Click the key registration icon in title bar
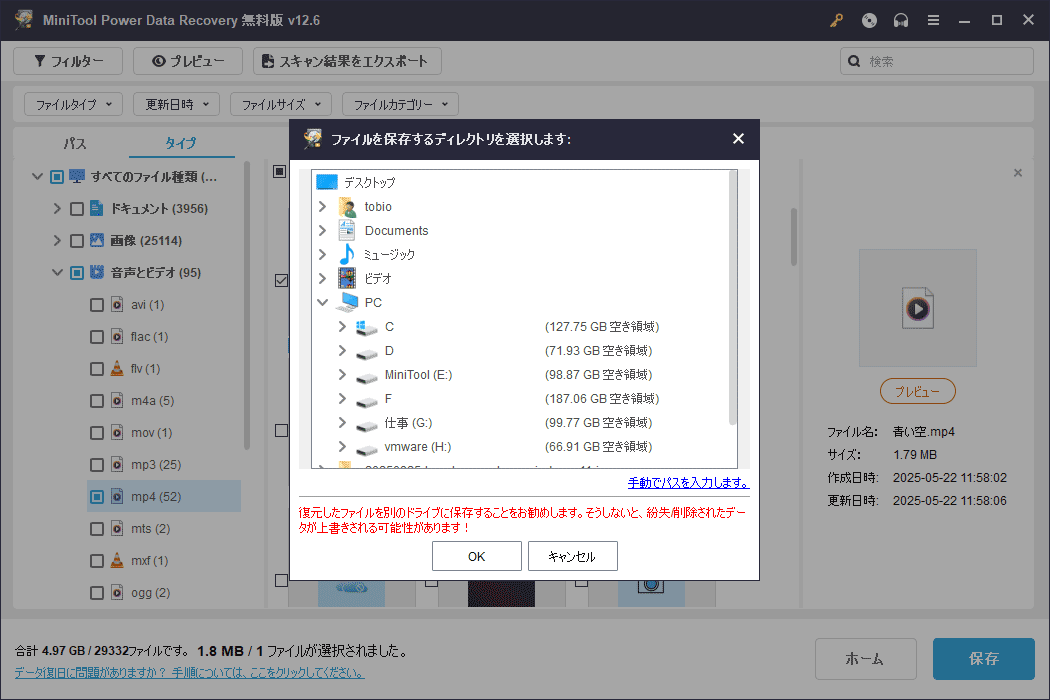The image size is (1050, 700). 836,20
